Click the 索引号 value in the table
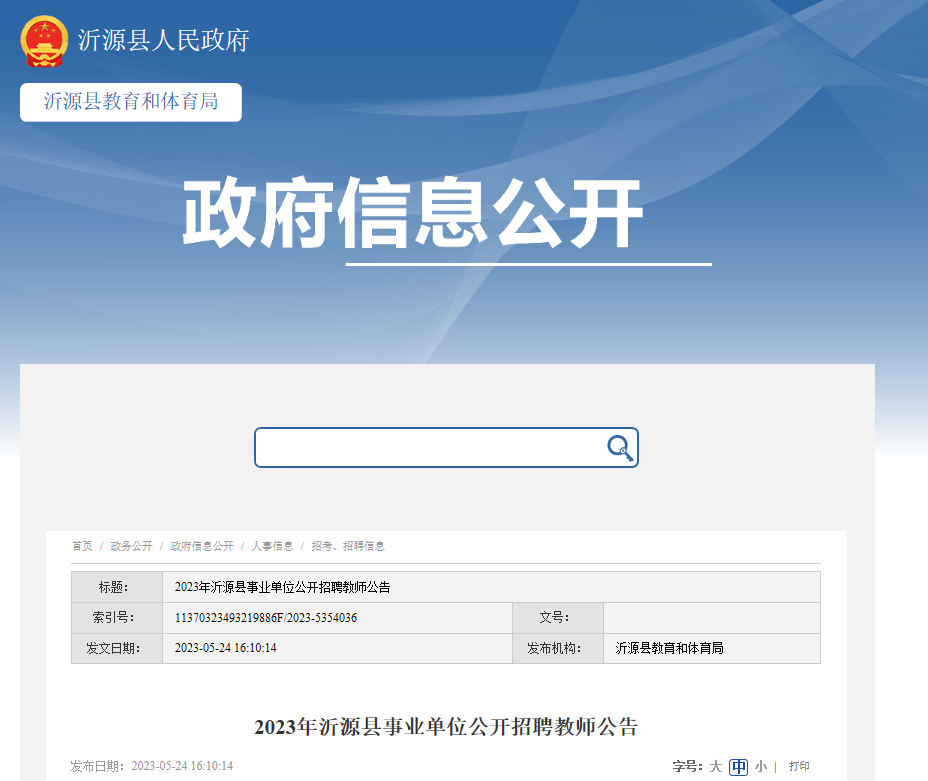The image size is (928, 781). [x=266, y=618]
